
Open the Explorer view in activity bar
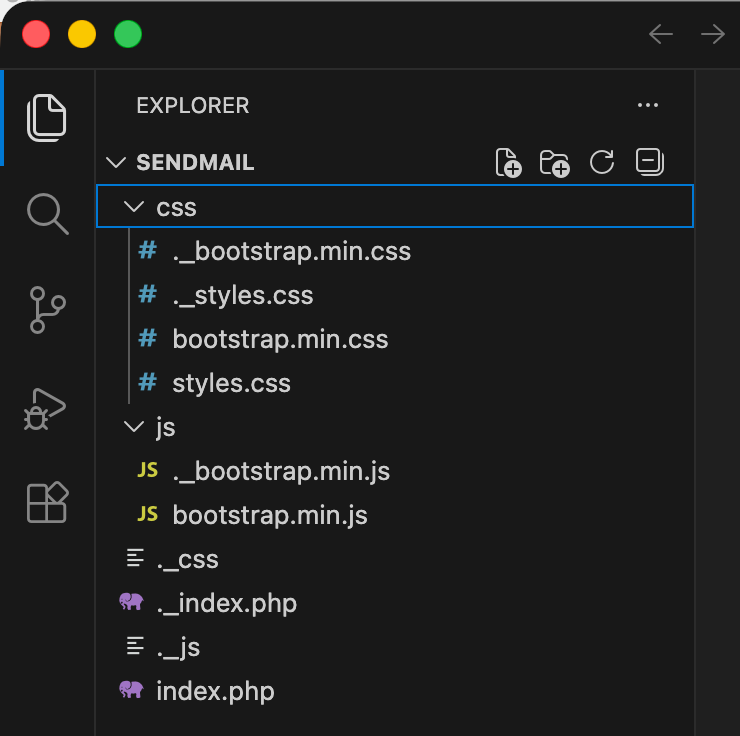[x=47, y=117]
